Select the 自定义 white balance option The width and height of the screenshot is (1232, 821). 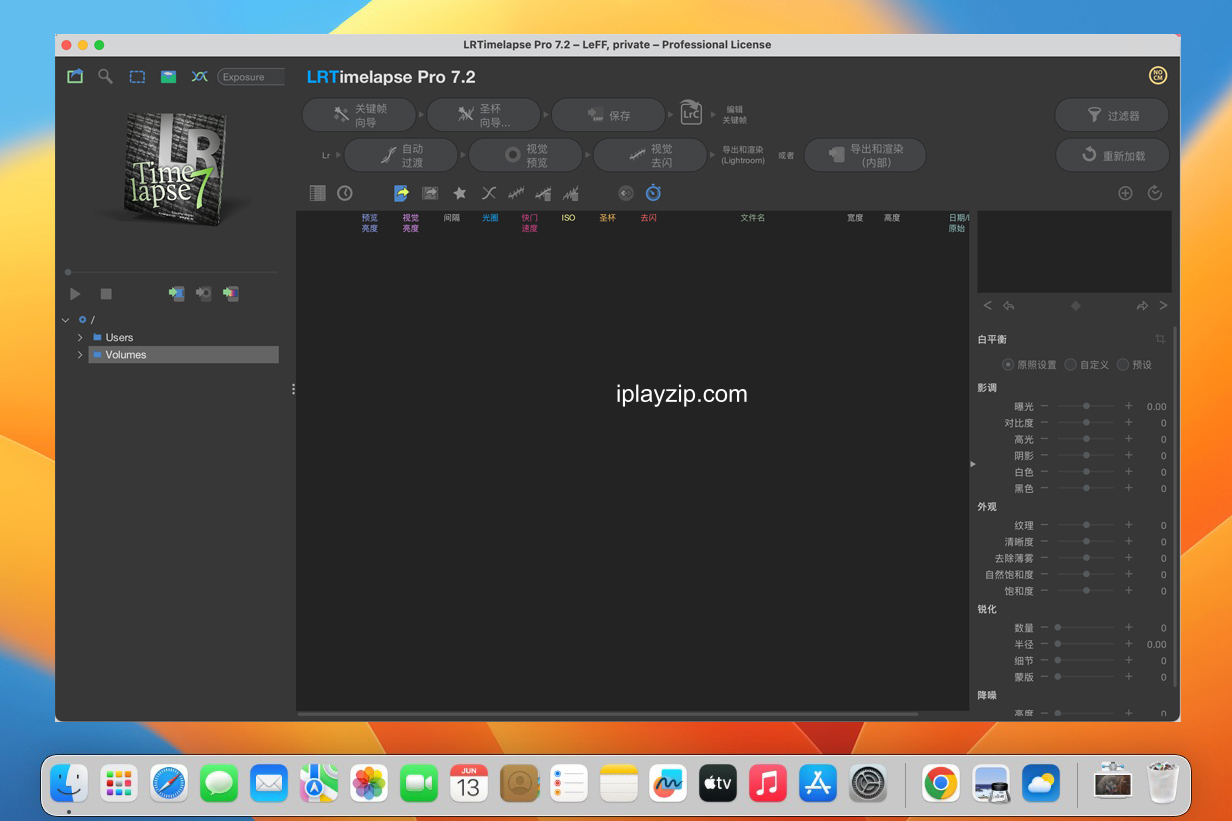click(x=1087, y=365)
